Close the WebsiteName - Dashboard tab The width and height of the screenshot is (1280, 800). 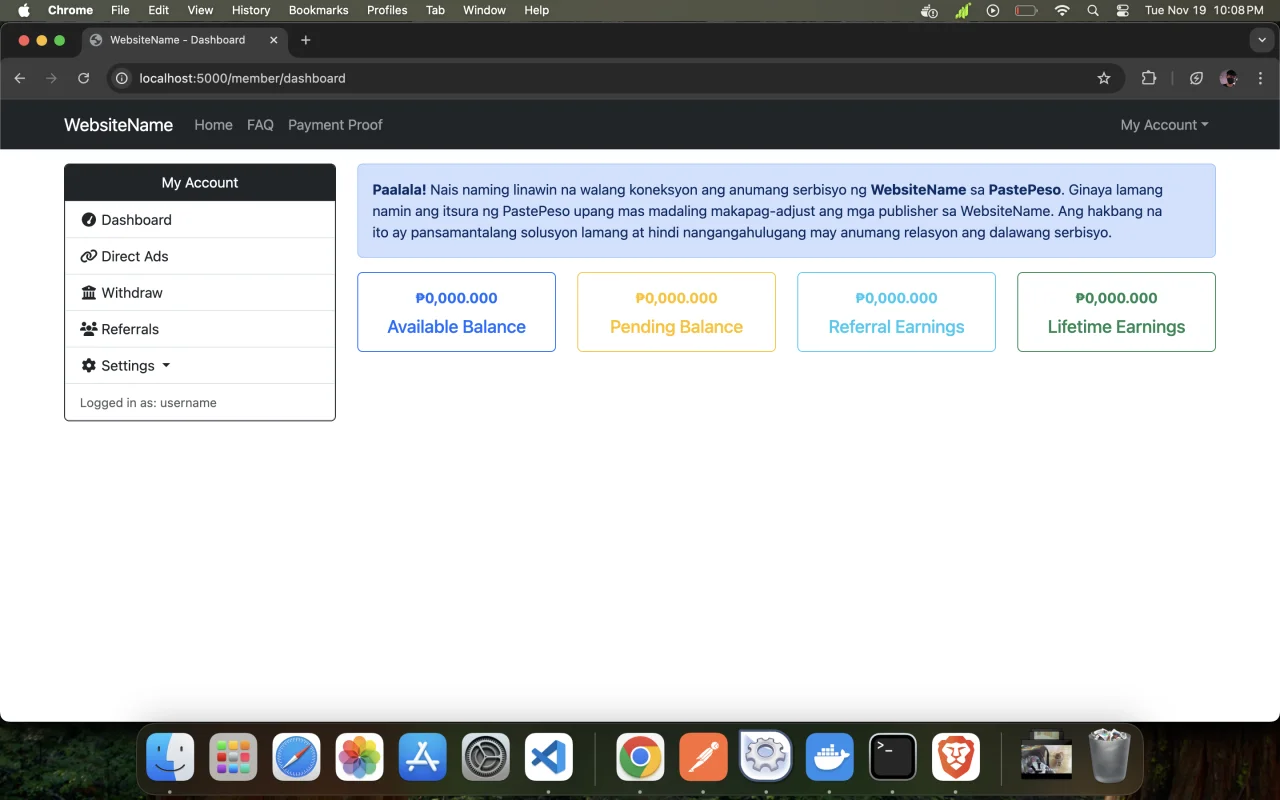pos(273,40)
